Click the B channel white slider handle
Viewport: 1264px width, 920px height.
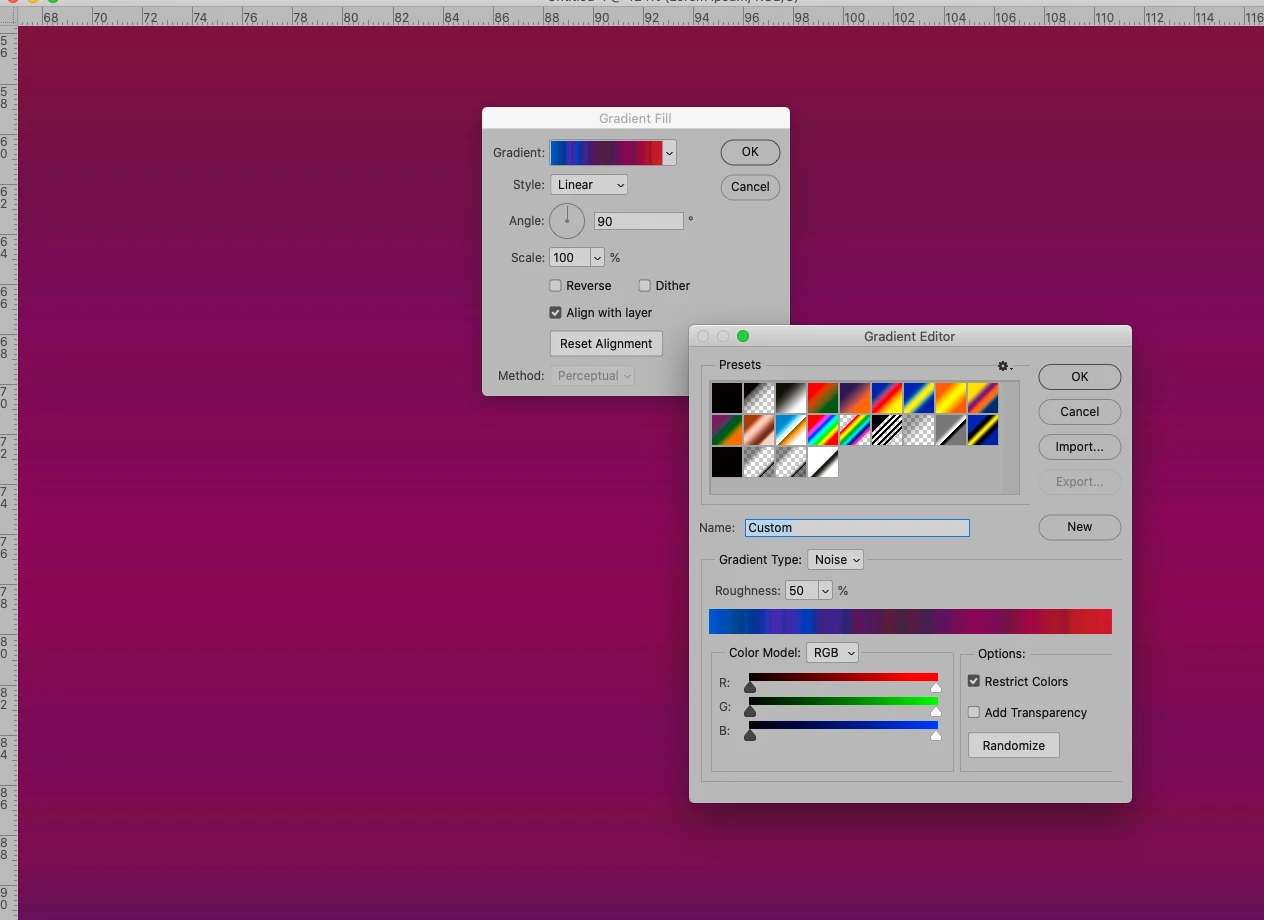coord(936,735)
